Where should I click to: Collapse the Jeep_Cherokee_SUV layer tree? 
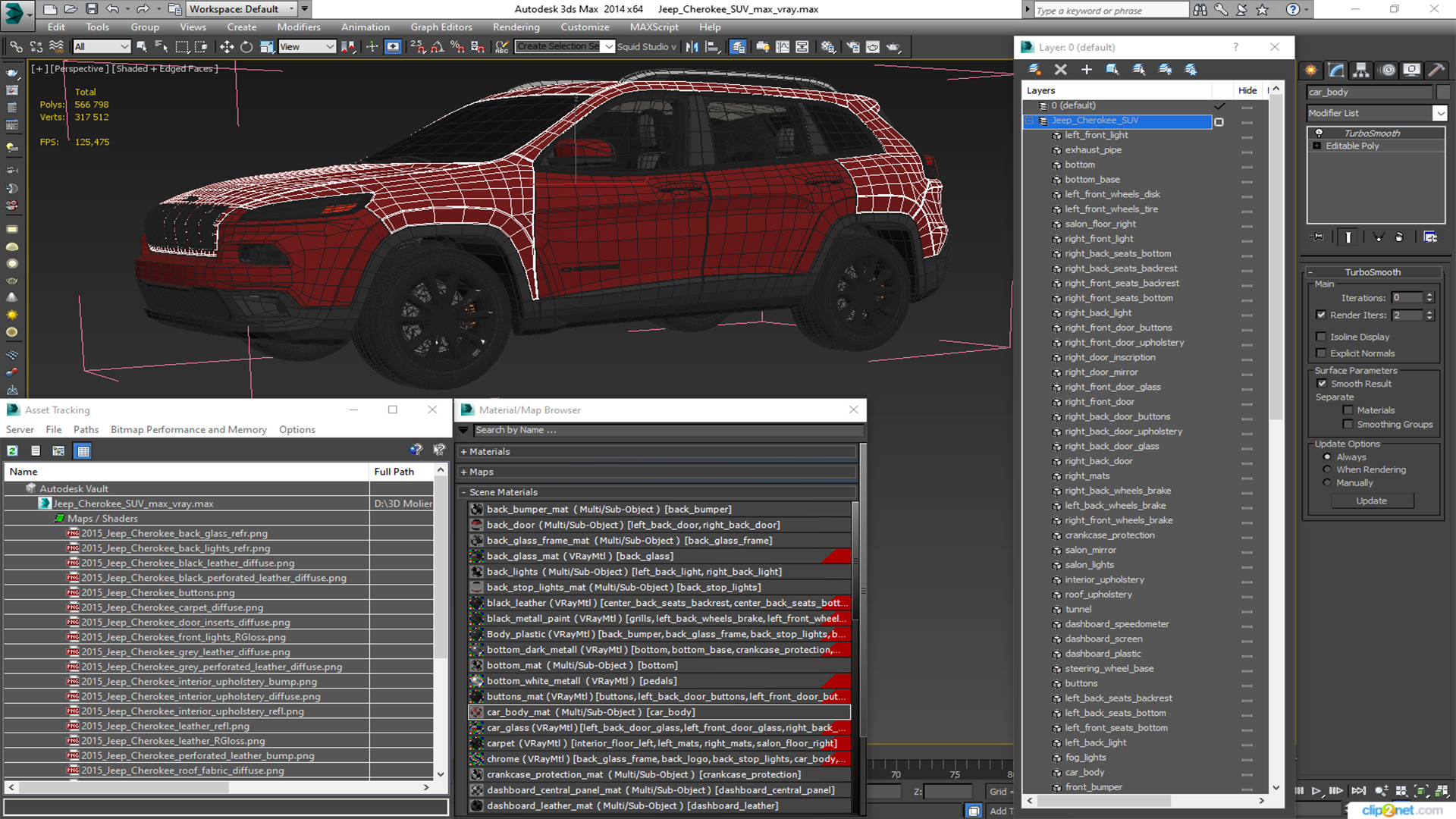click(x=1030, y=121)
